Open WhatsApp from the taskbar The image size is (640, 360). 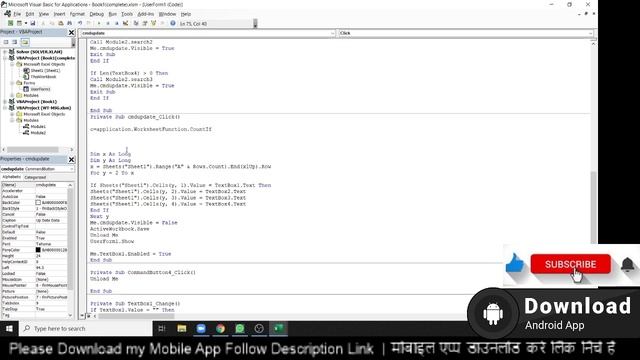click(240, 329)
